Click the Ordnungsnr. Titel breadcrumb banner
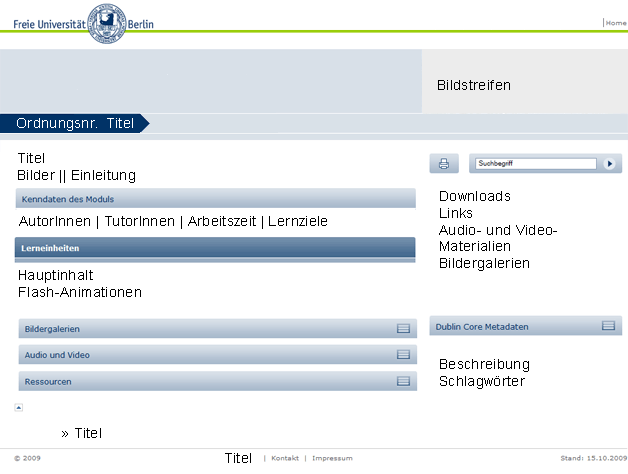This screenshot has width=628, height=474. (x=75, y=123)
